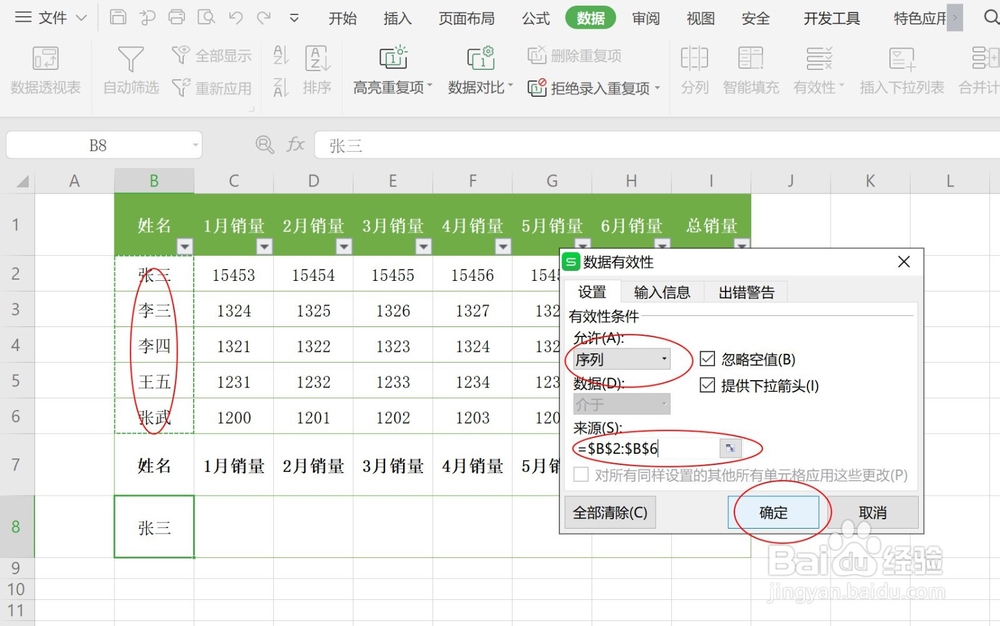This screenshot has width=1000, height=626.
Task: Toggle the 忽略空值 checkbox
Action: (x=709, y=361)
